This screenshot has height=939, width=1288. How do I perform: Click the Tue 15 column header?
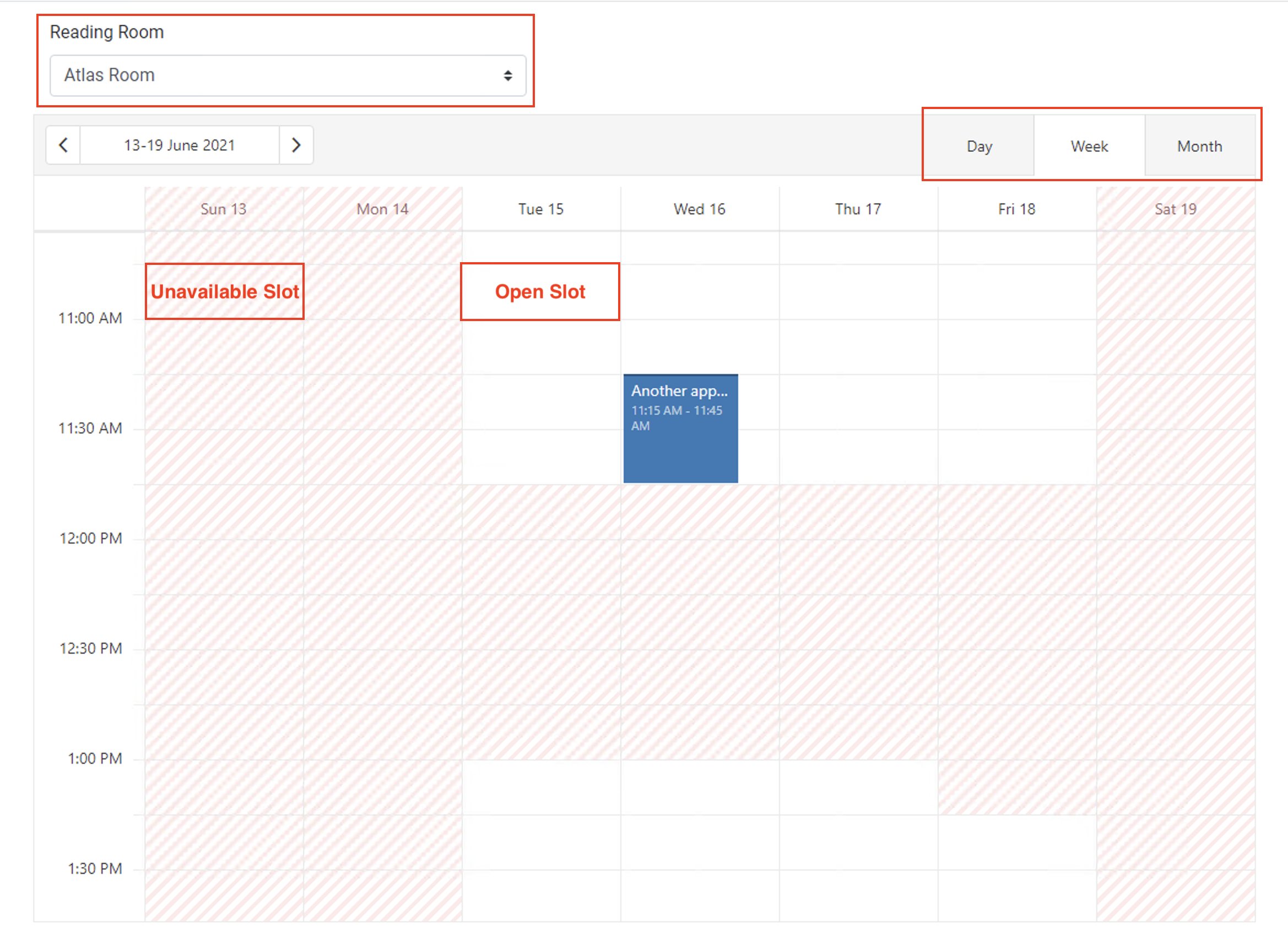[x=540, y=209]
